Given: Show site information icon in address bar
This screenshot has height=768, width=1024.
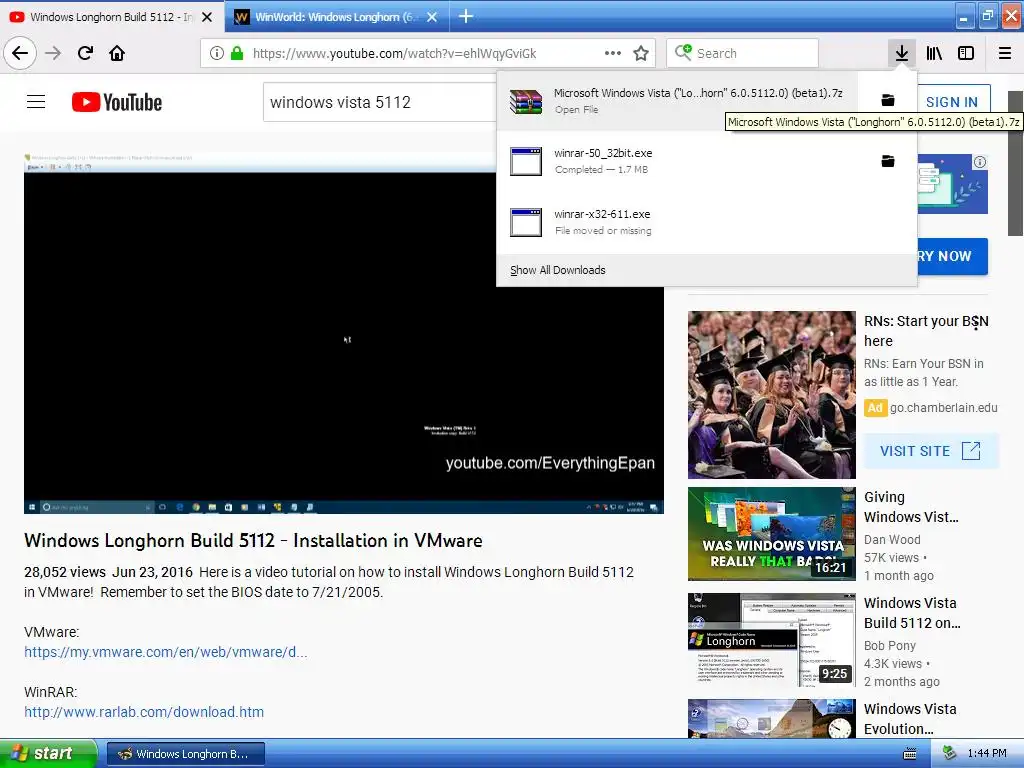Looking at the screenshot, I should pos(217,53).
